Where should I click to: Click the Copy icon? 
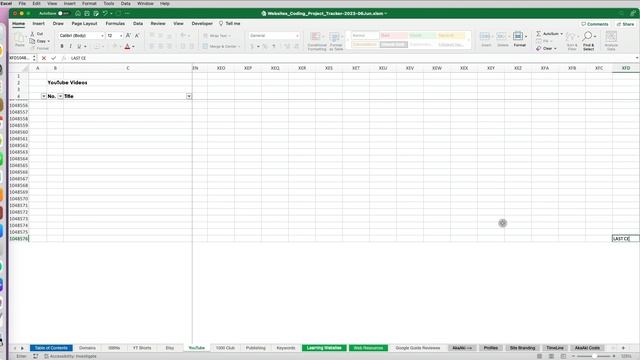tap(32, 41)
